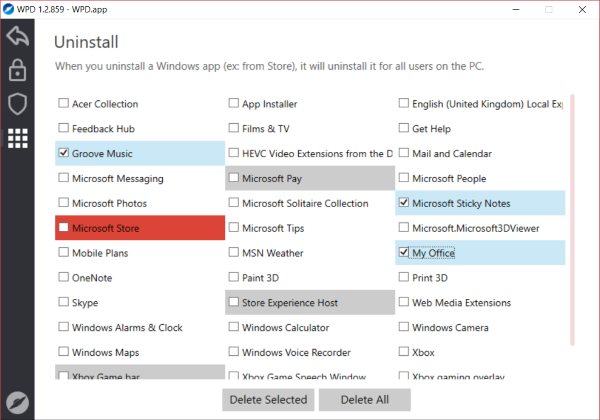Open the Privacy section via the lock icon
Image resolution: width=600 pixels, height=420 pixels.
(x=17, y=71)
